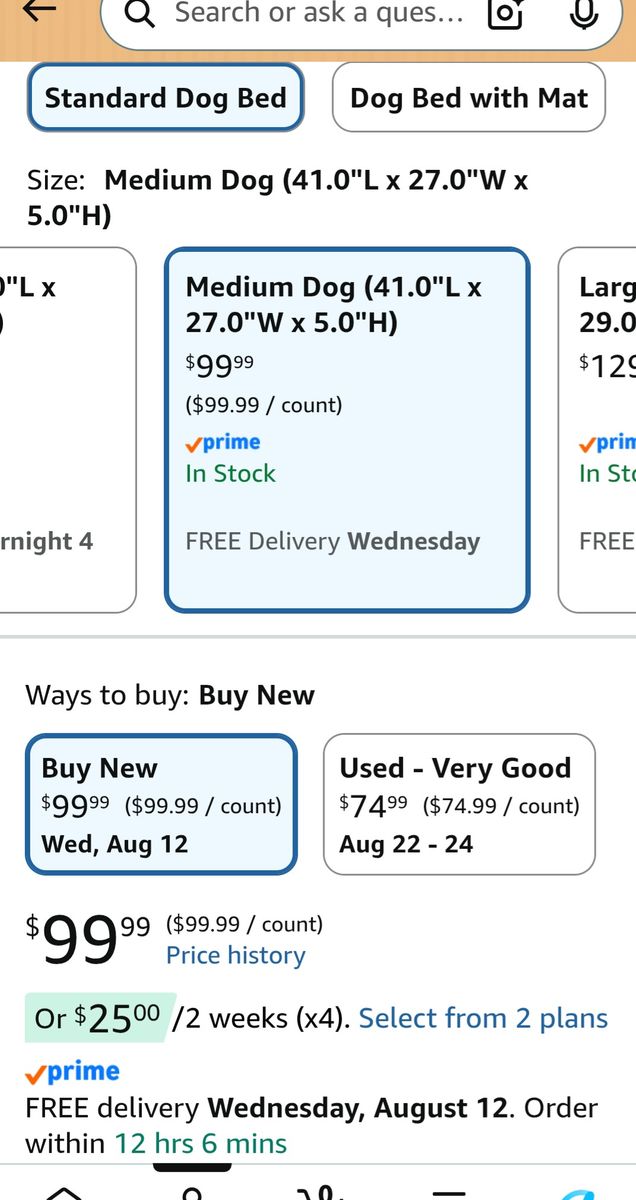Tap the Prime badge in Medium Dog card
Viewport: 636px width, 1200px height.
point(223,442)
